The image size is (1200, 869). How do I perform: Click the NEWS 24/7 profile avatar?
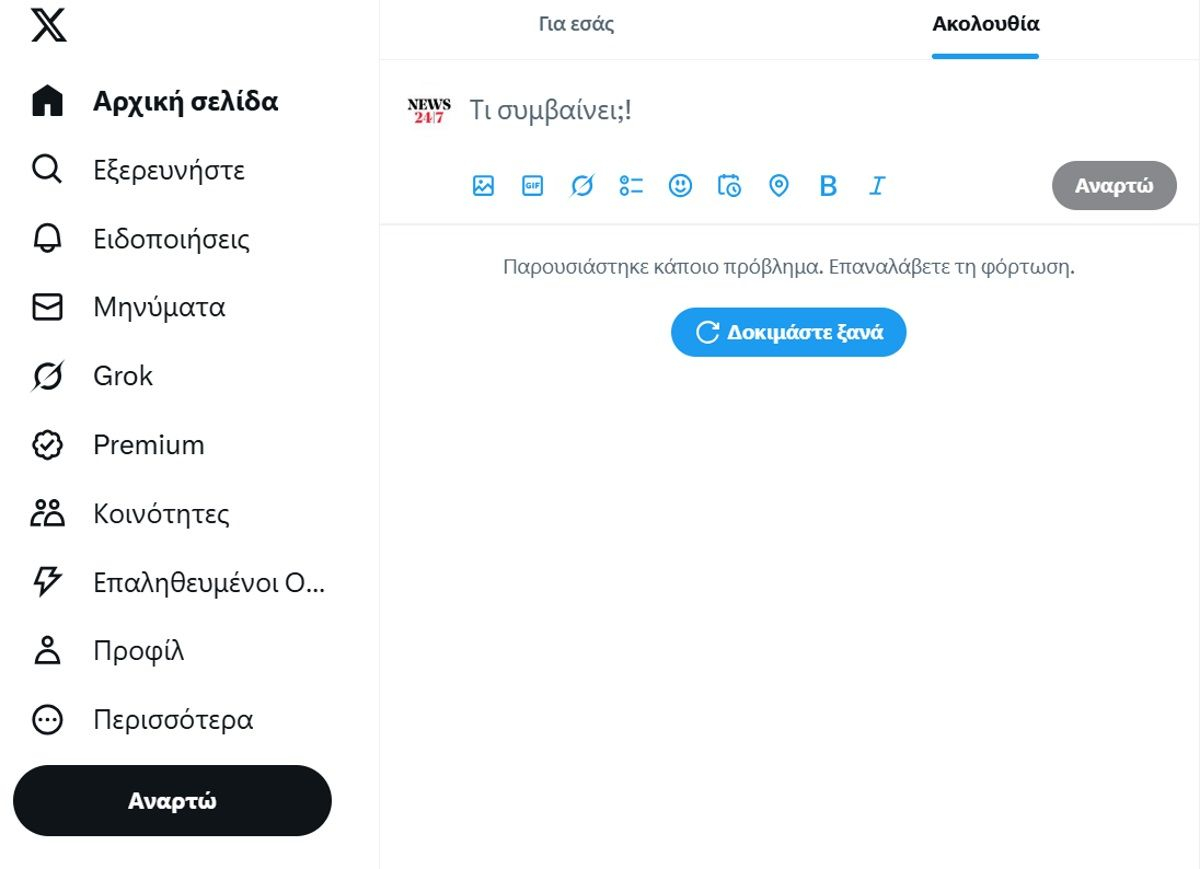(429, 111)
